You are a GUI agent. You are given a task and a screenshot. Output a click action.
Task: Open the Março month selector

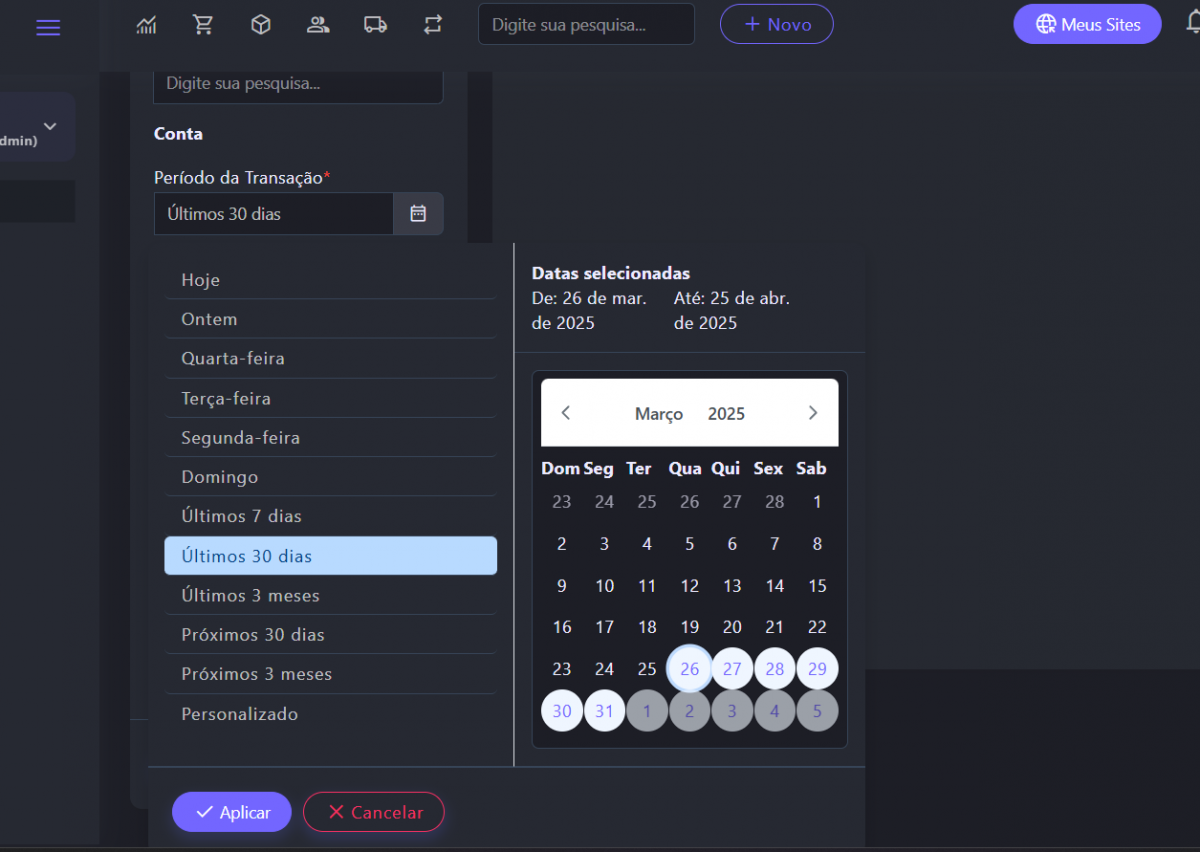click(659, 414)
